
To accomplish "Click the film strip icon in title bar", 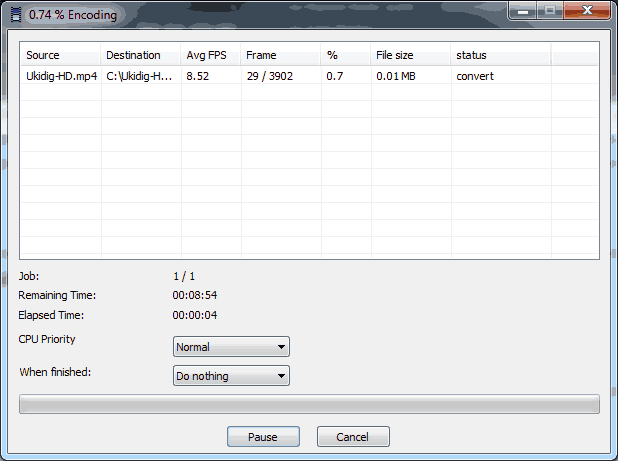I will 15,15.
